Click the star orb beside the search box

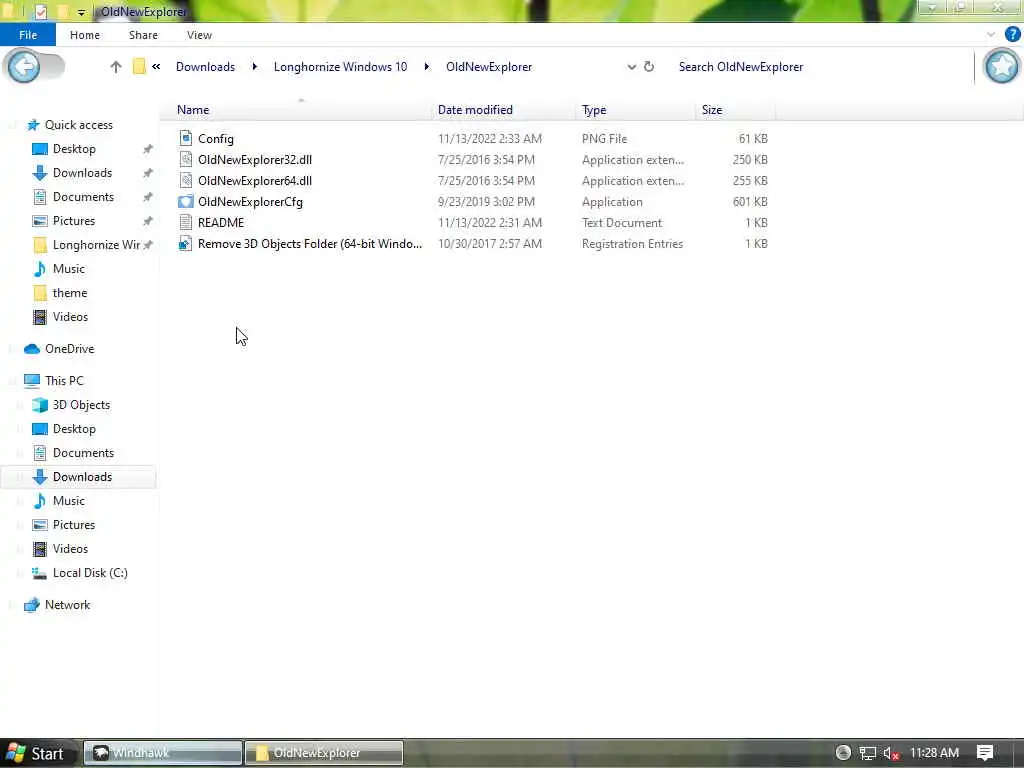(1002, 66)
